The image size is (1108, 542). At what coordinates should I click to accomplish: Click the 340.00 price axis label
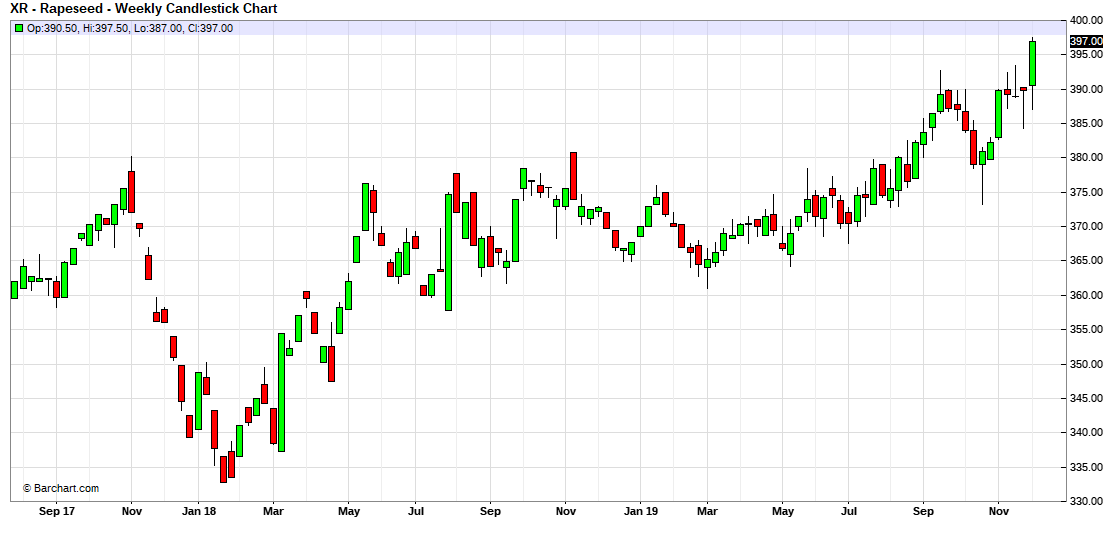coord(1086,432)
